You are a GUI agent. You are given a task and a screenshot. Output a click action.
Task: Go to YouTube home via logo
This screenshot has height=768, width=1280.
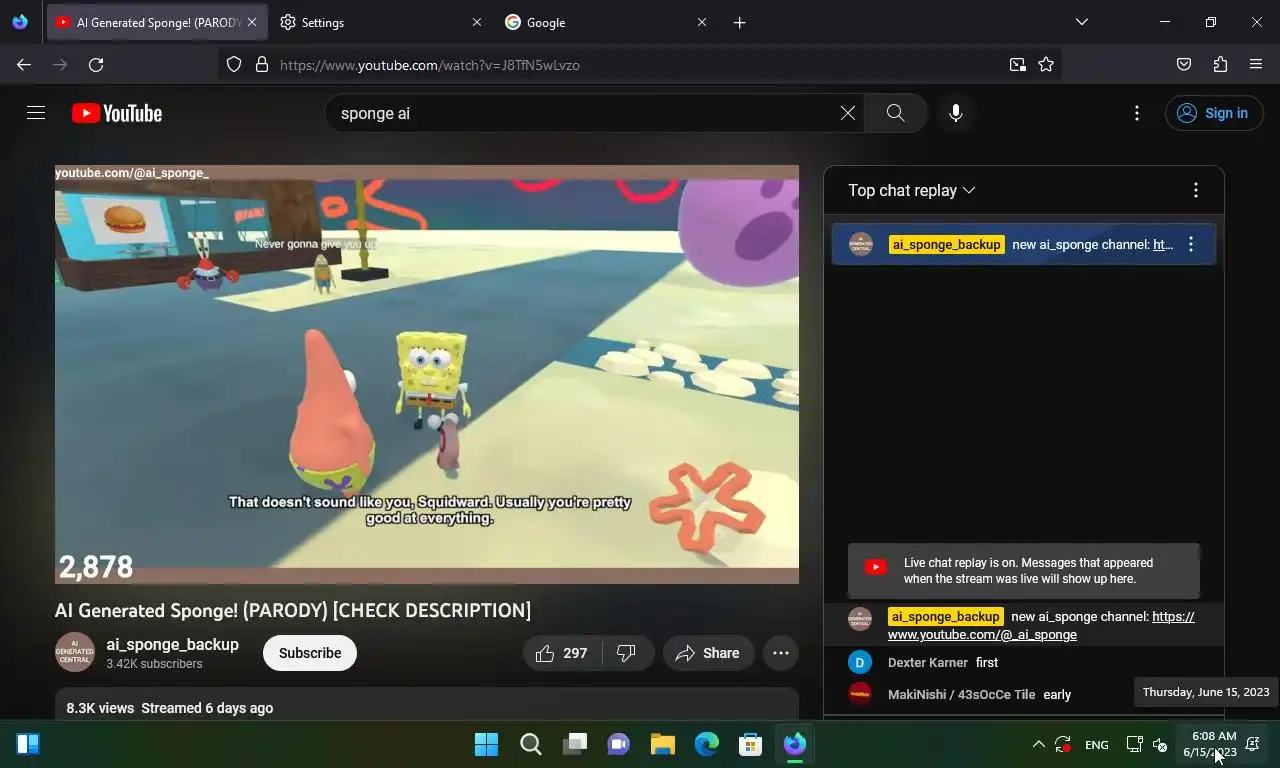click(117, 113)
